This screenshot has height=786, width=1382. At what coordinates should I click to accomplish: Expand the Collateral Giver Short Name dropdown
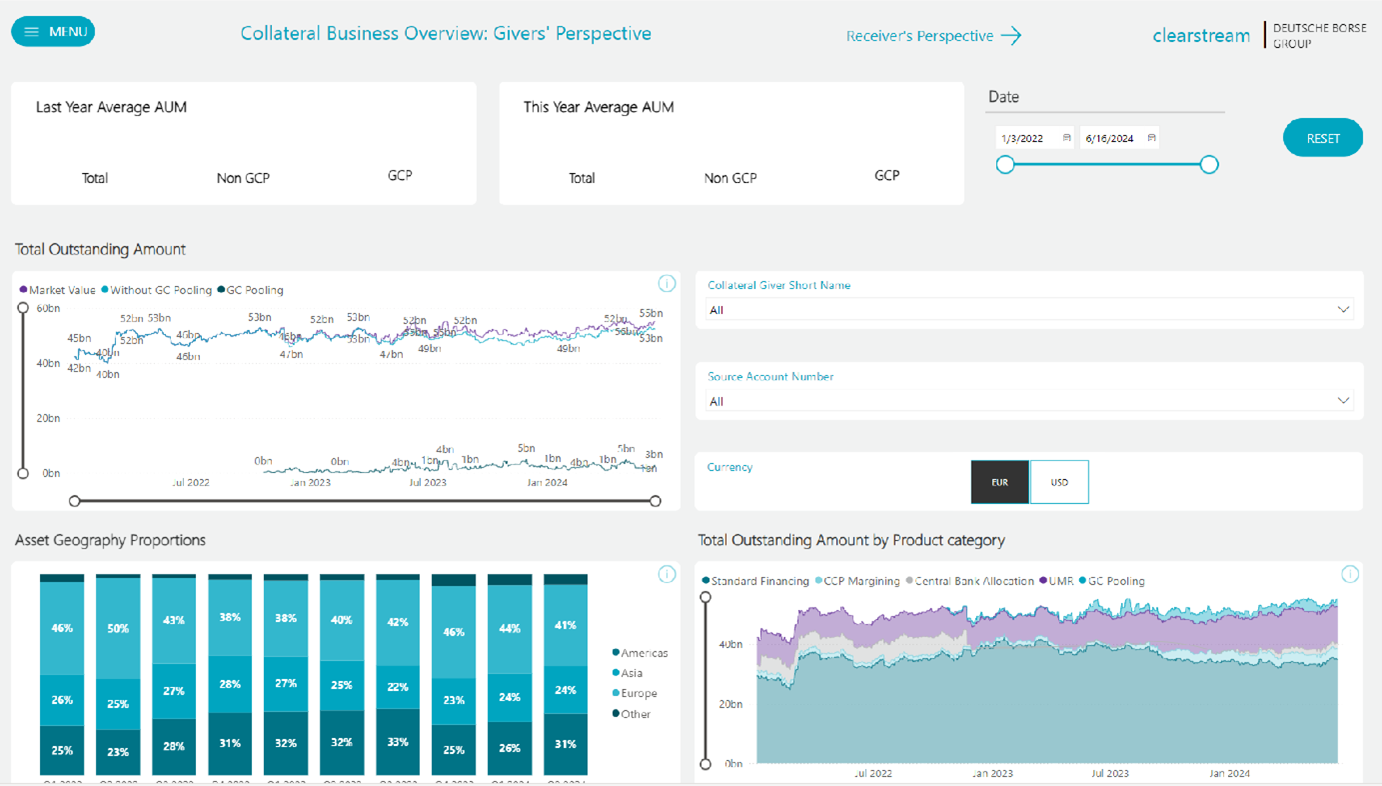(x=1343, y=310)
